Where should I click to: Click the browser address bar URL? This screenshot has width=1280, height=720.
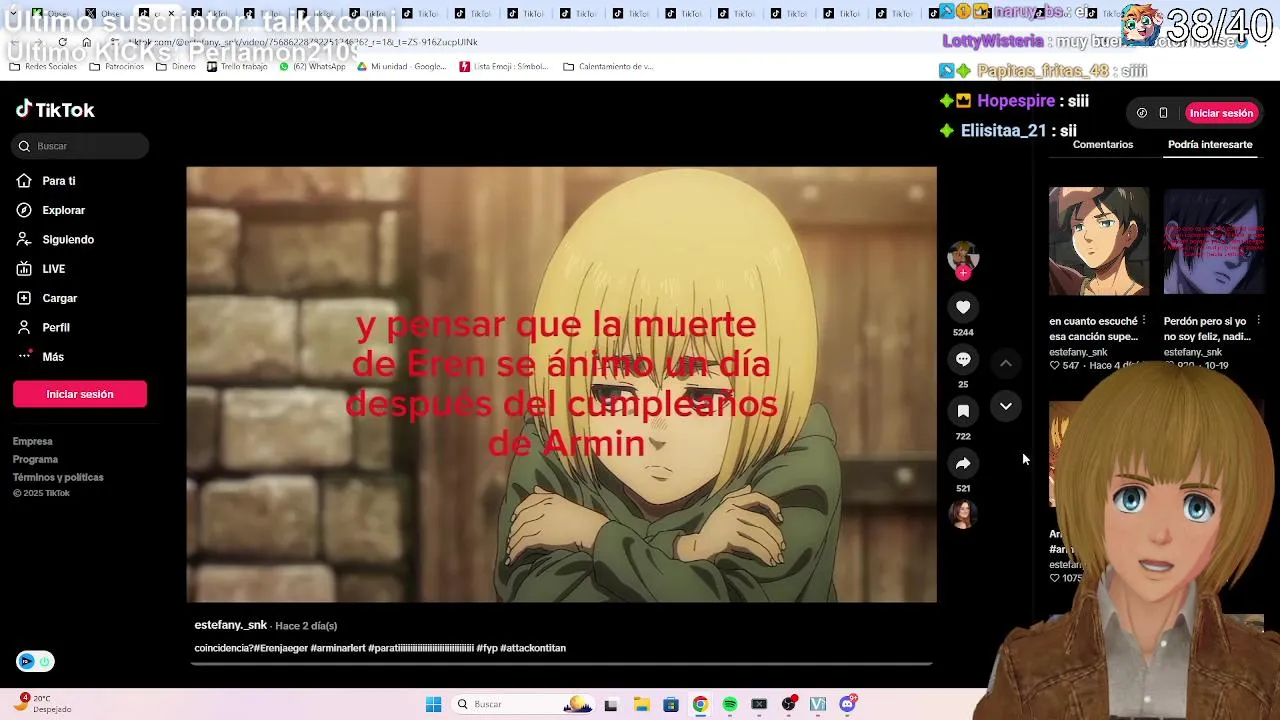(305, 42)
